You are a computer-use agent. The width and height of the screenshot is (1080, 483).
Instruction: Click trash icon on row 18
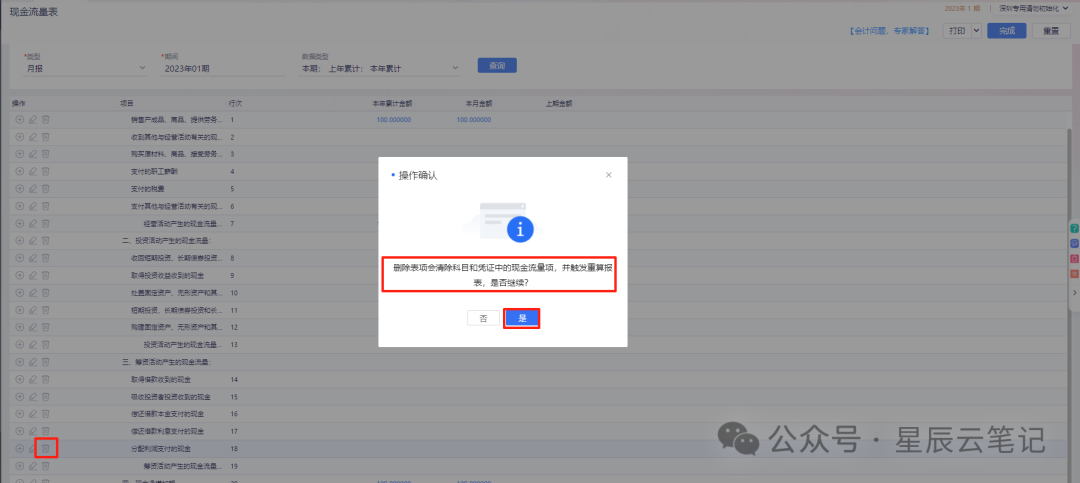(45, 448)
